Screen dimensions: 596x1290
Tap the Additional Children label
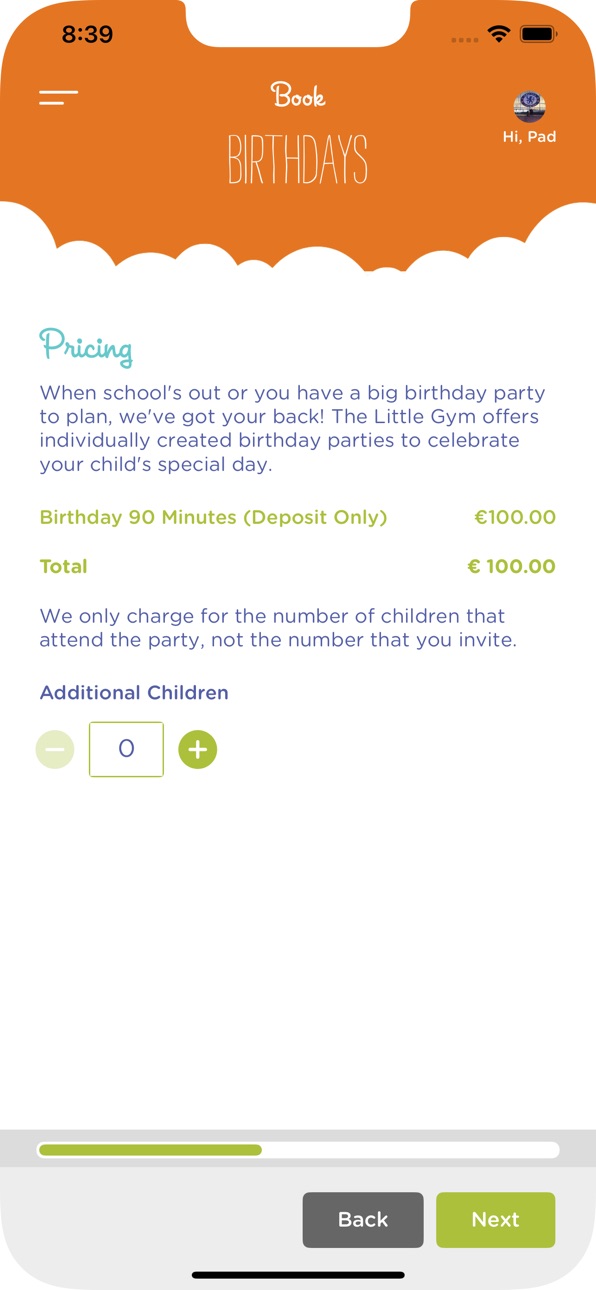134,692
